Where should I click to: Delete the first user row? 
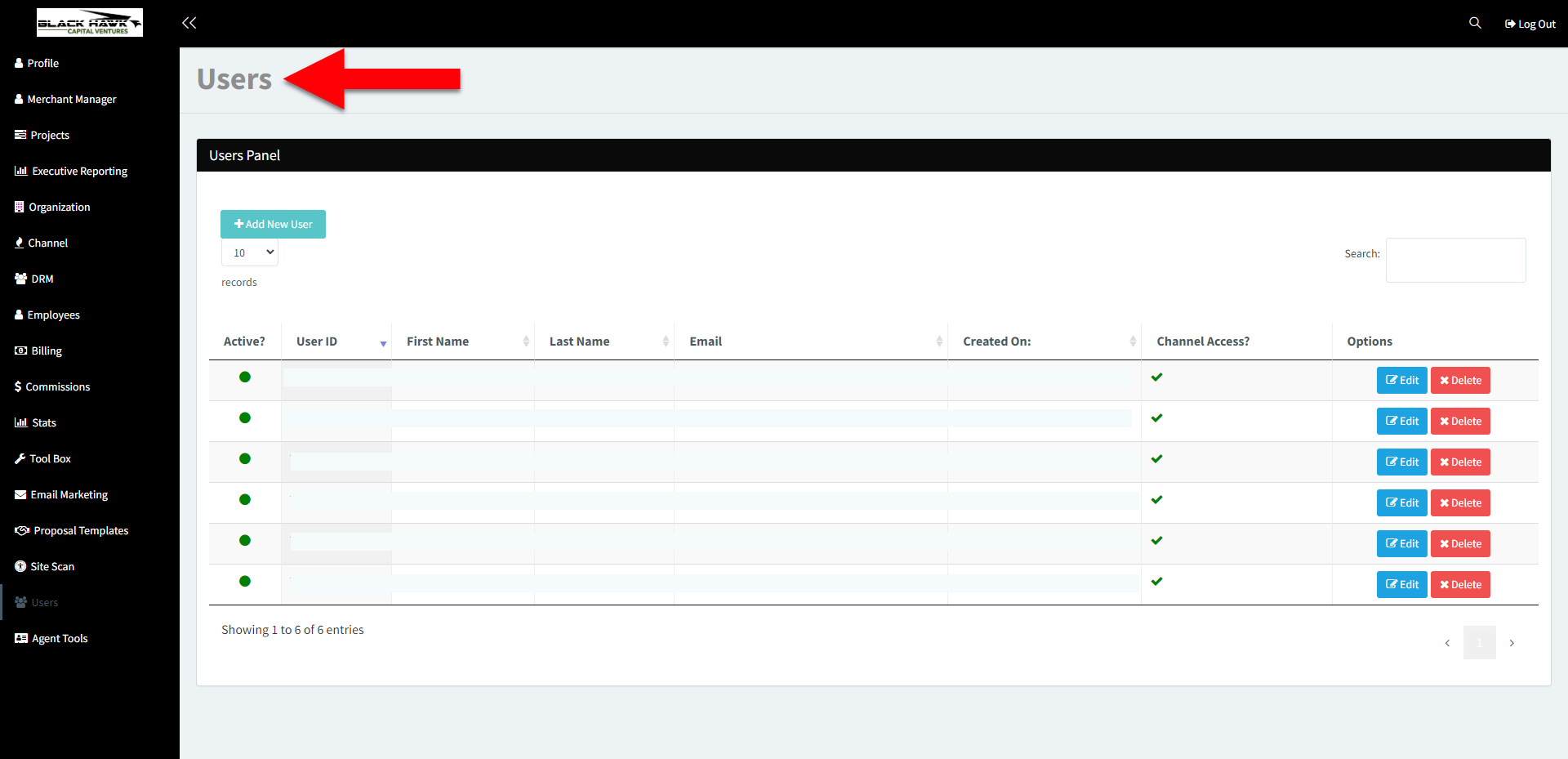click(1460, 380)
